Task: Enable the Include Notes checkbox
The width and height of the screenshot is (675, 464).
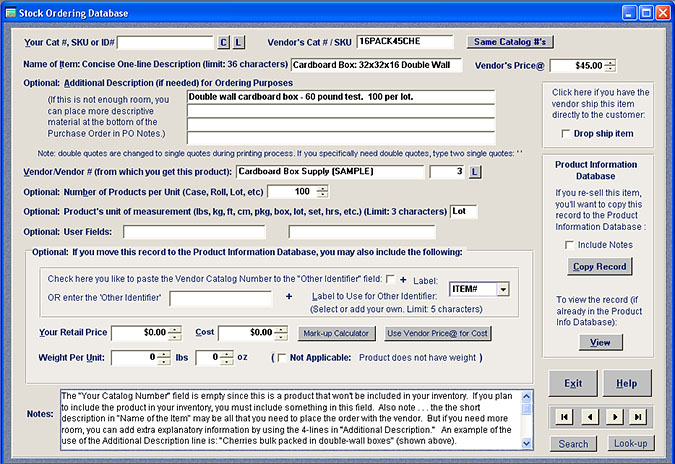Action: pyautogui.click(x=569, y=245)
